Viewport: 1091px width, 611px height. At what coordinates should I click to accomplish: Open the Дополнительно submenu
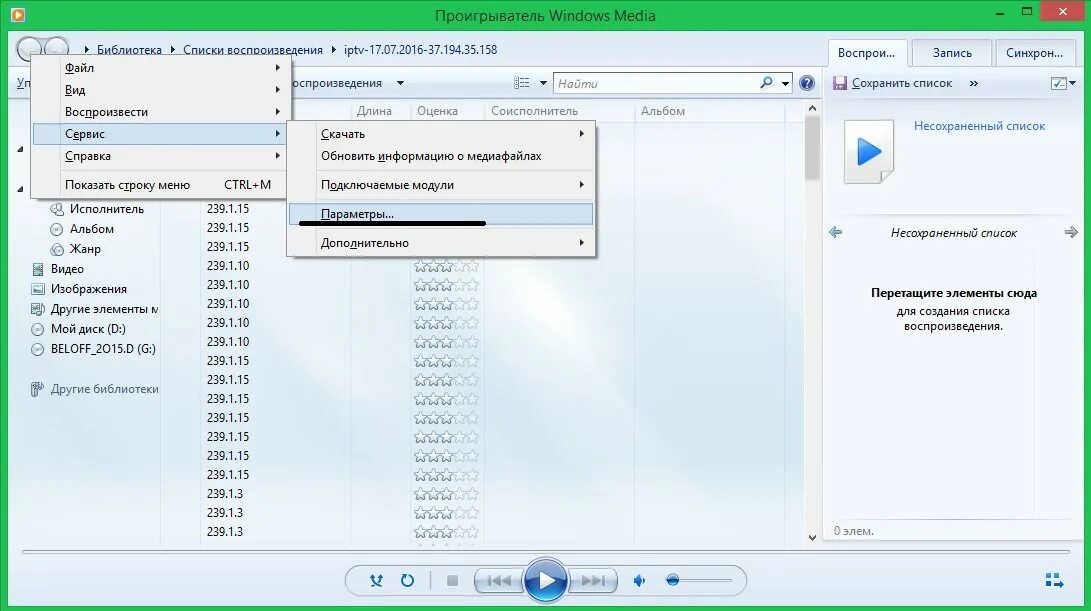441,243
